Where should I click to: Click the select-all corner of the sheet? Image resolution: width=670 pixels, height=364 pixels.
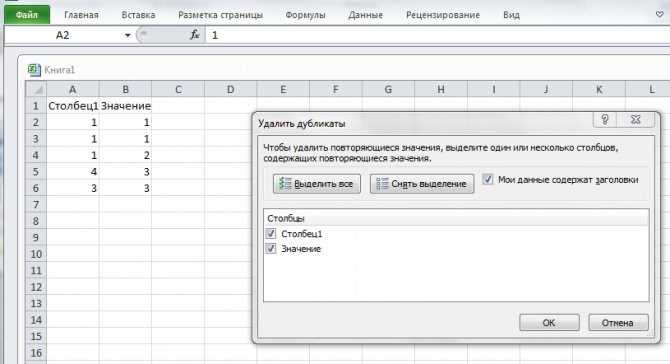(x=36, y=89)
